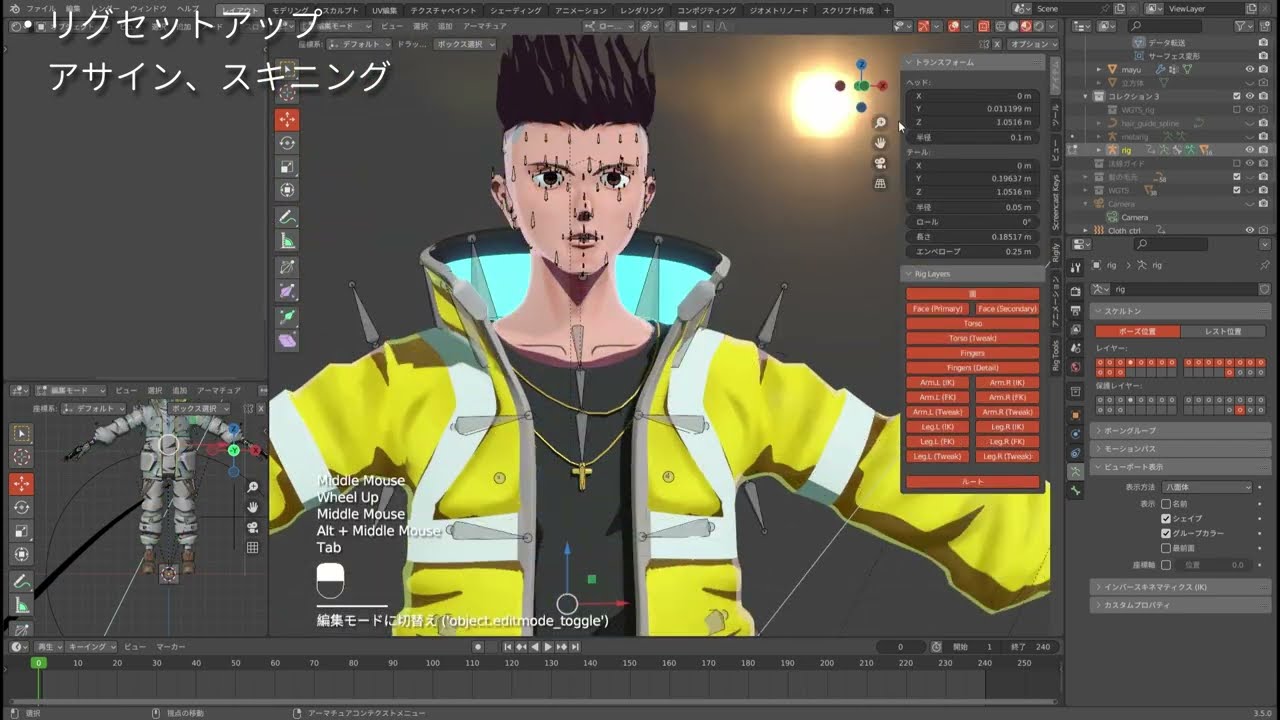
Task: Click the Torso (Tweak) rig layer button
Action: [x=973, y=338]
